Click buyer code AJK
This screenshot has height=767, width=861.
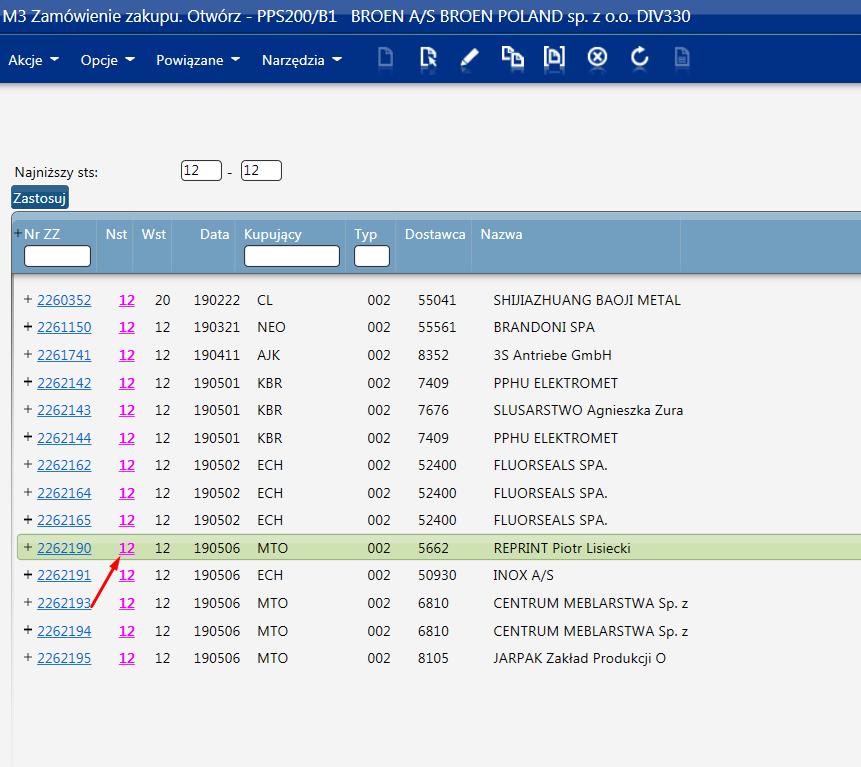pos(269,355)
